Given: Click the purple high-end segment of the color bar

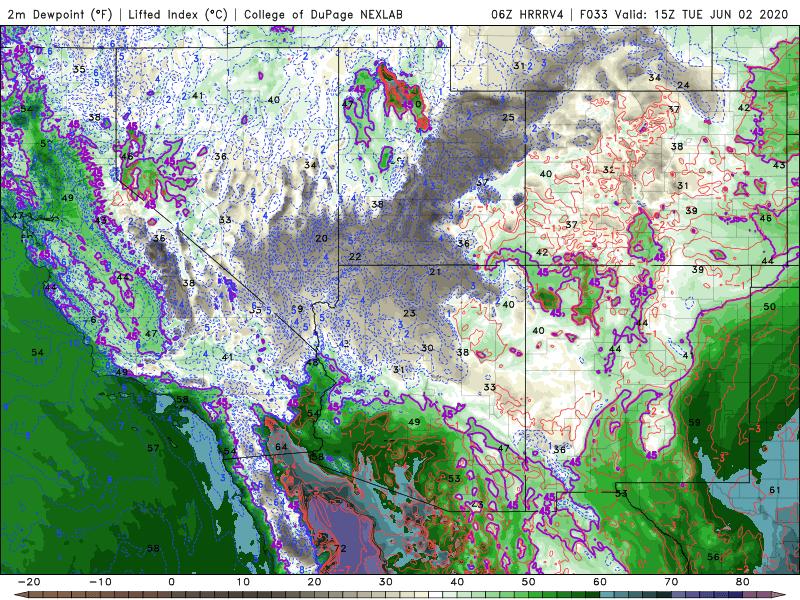Looking at the screenshot, I should (x=764, y=595).
